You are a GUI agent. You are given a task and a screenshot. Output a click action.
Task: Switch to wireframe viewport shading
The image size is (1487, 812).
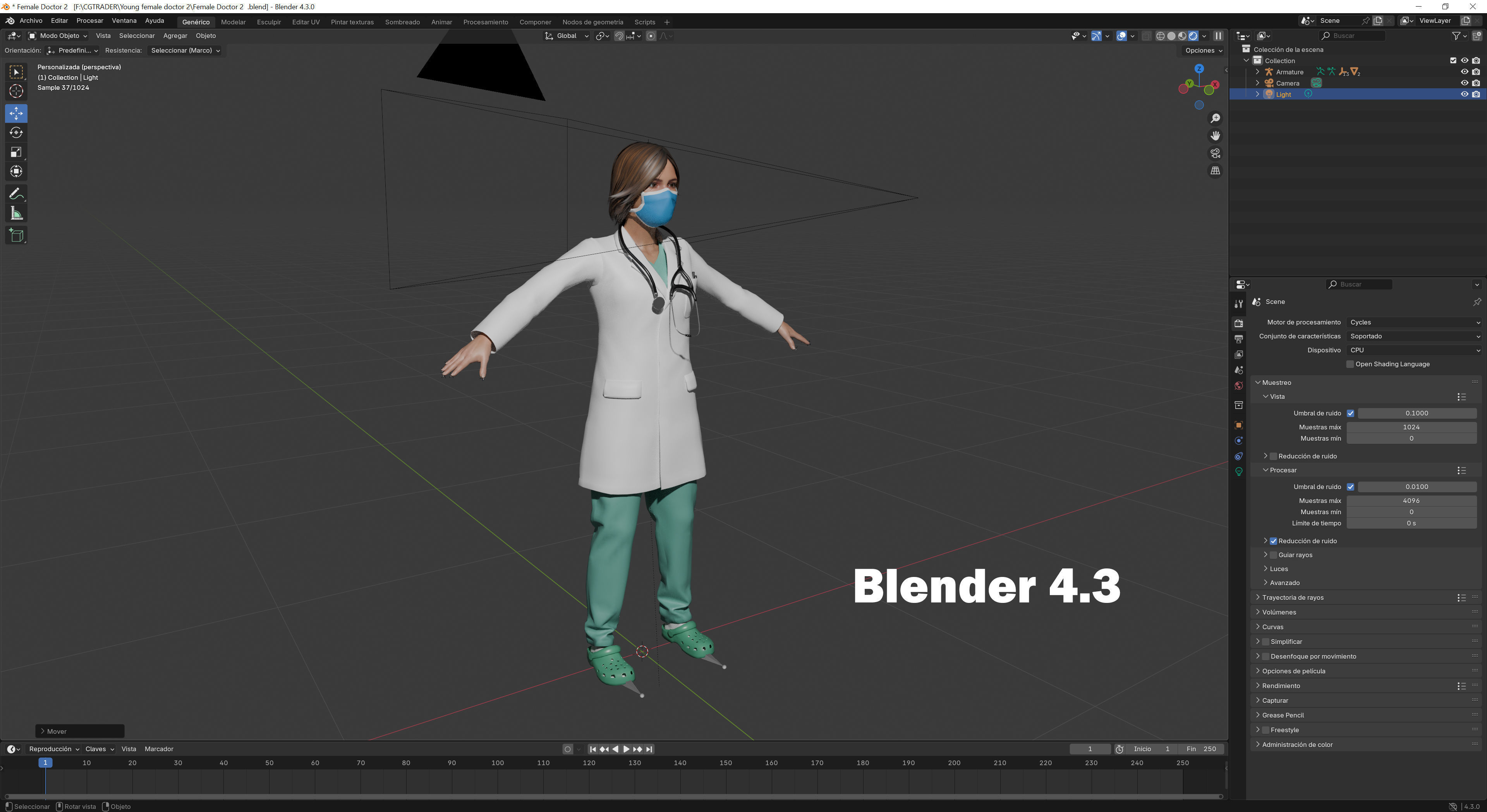(1160, 36)
